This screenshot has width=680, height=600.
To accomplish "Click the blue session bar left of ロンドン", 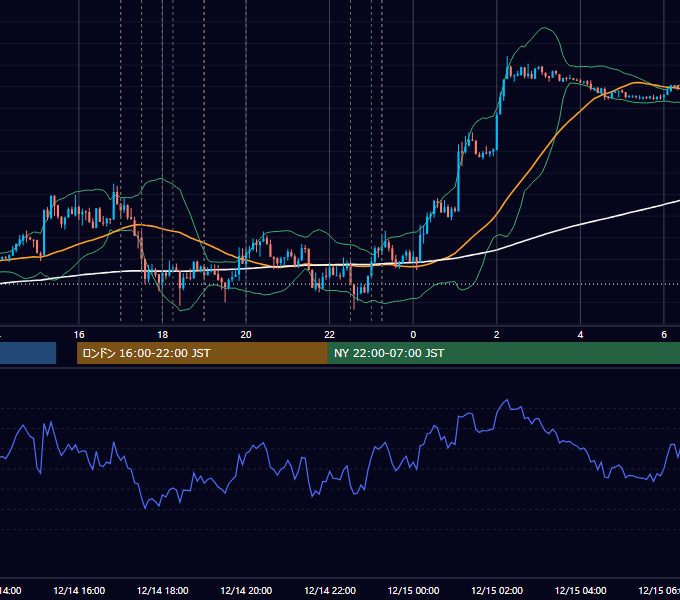I will pos(28,353).
